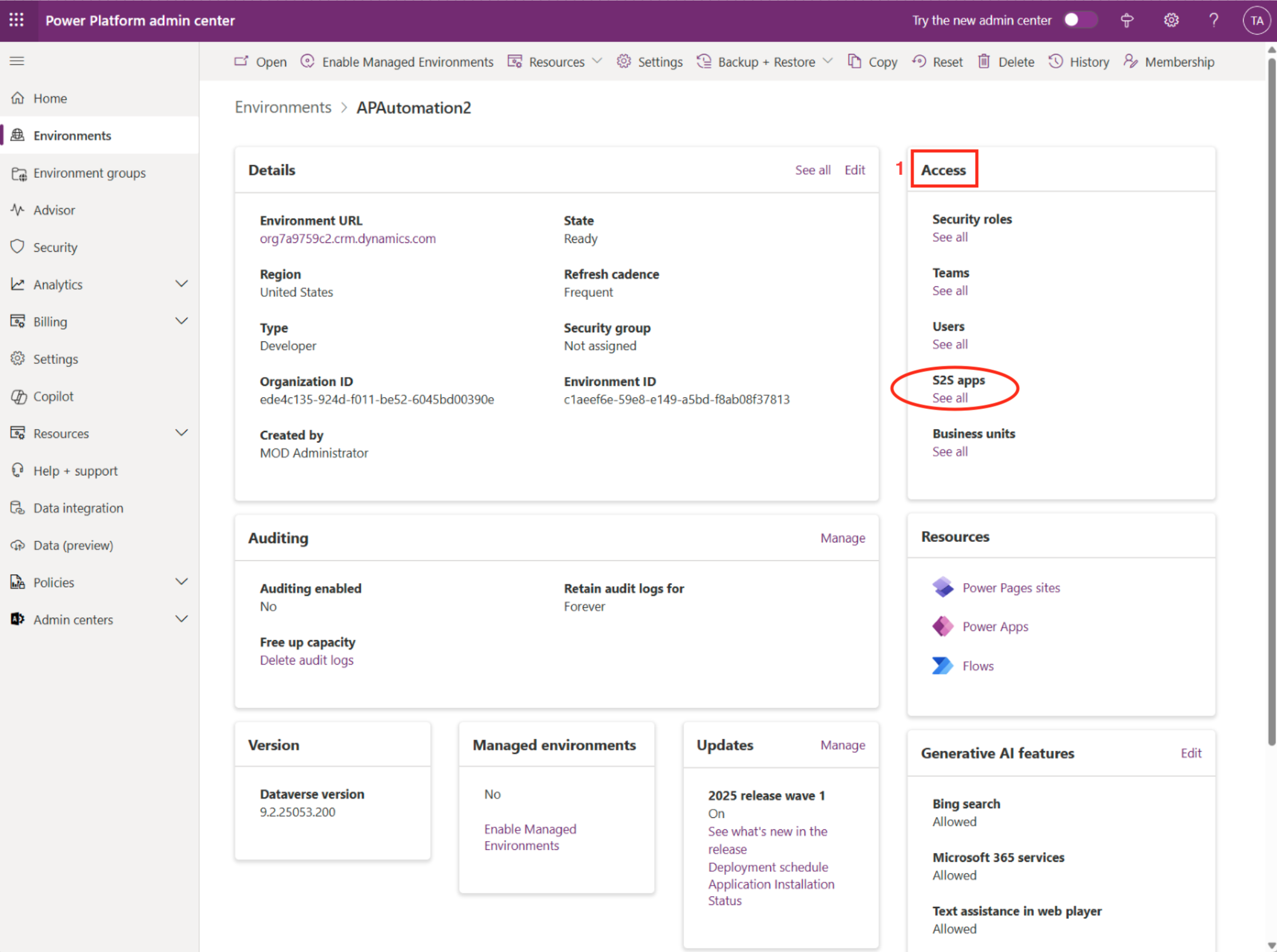Open the org7a9759c2.crm.dynamics.com URL
This screenshot has height=952, width=1277.
point(348,239)
